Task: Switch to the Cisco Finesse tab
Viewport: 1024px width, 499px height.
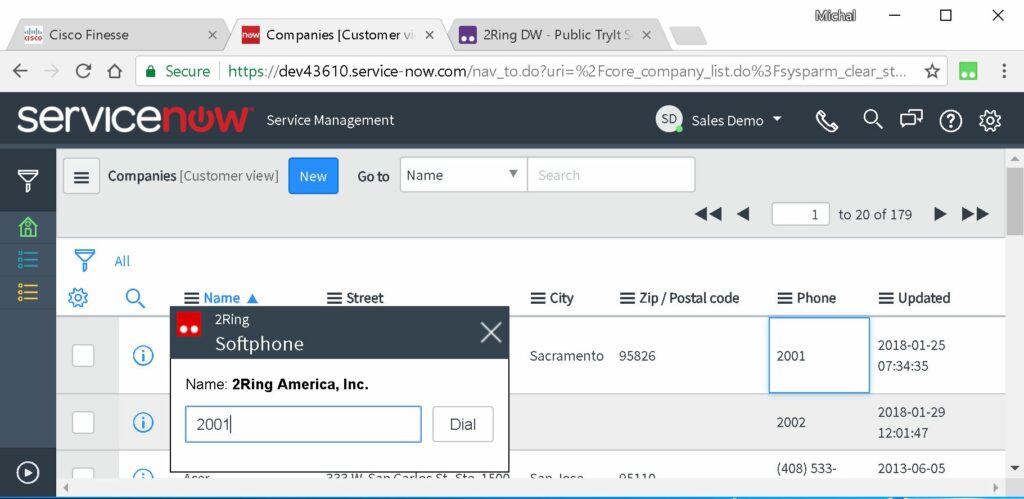Action: [118, 35]
